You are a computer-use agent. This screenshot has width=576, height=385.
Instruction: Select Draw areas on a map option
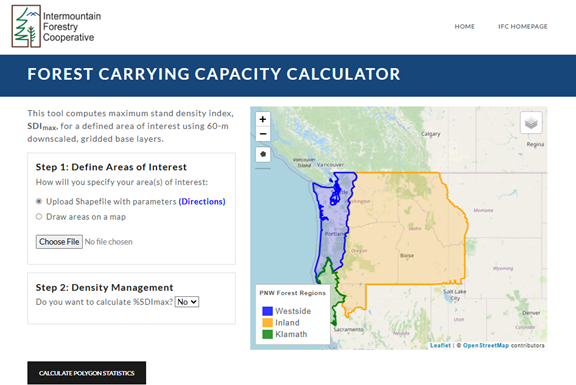click(x=39, y=216)
